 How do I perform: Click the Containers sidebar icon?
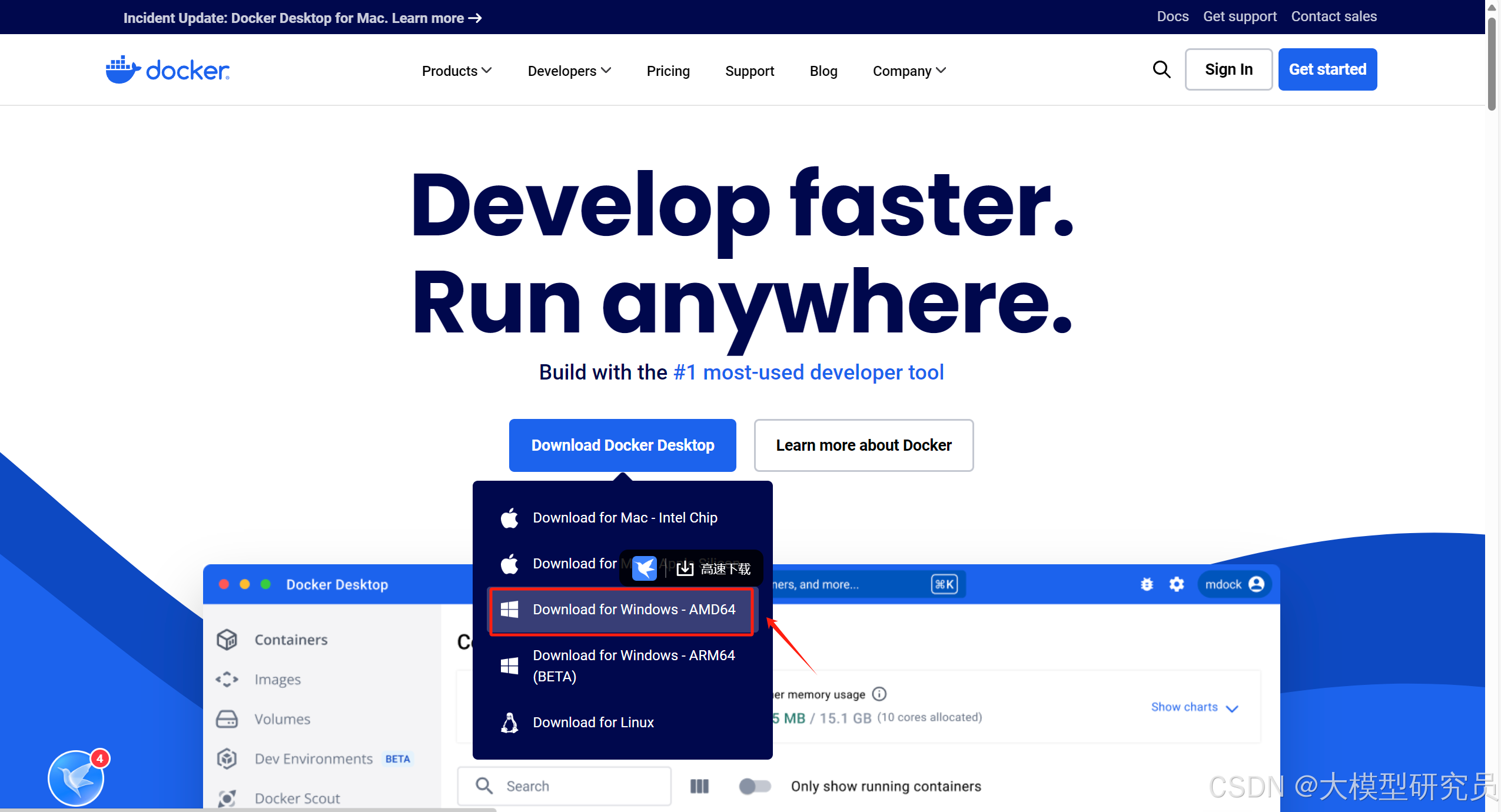click(227, 640)
